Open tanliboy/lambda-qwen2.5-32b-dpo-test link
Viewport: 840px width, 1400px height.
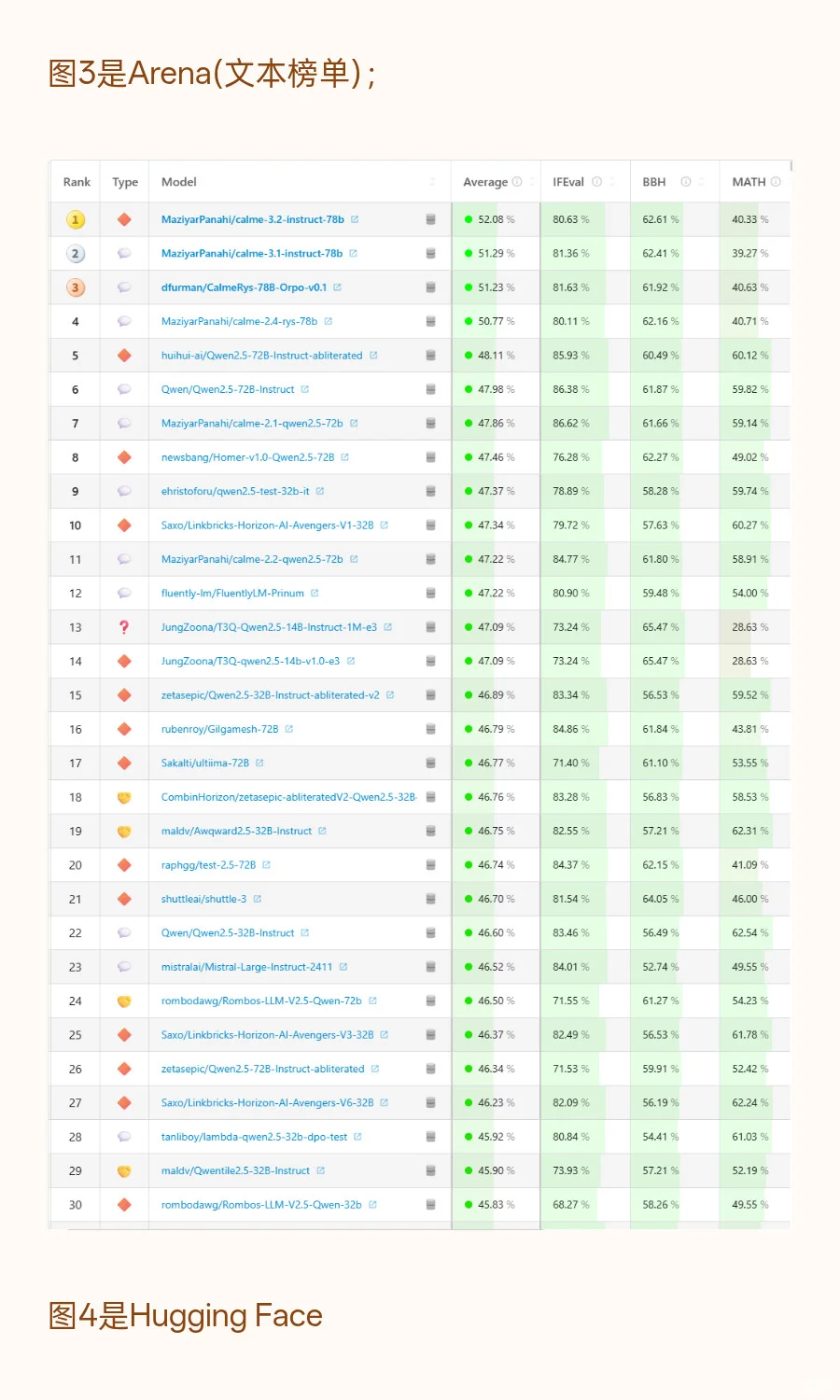[x=255, y=1137]
